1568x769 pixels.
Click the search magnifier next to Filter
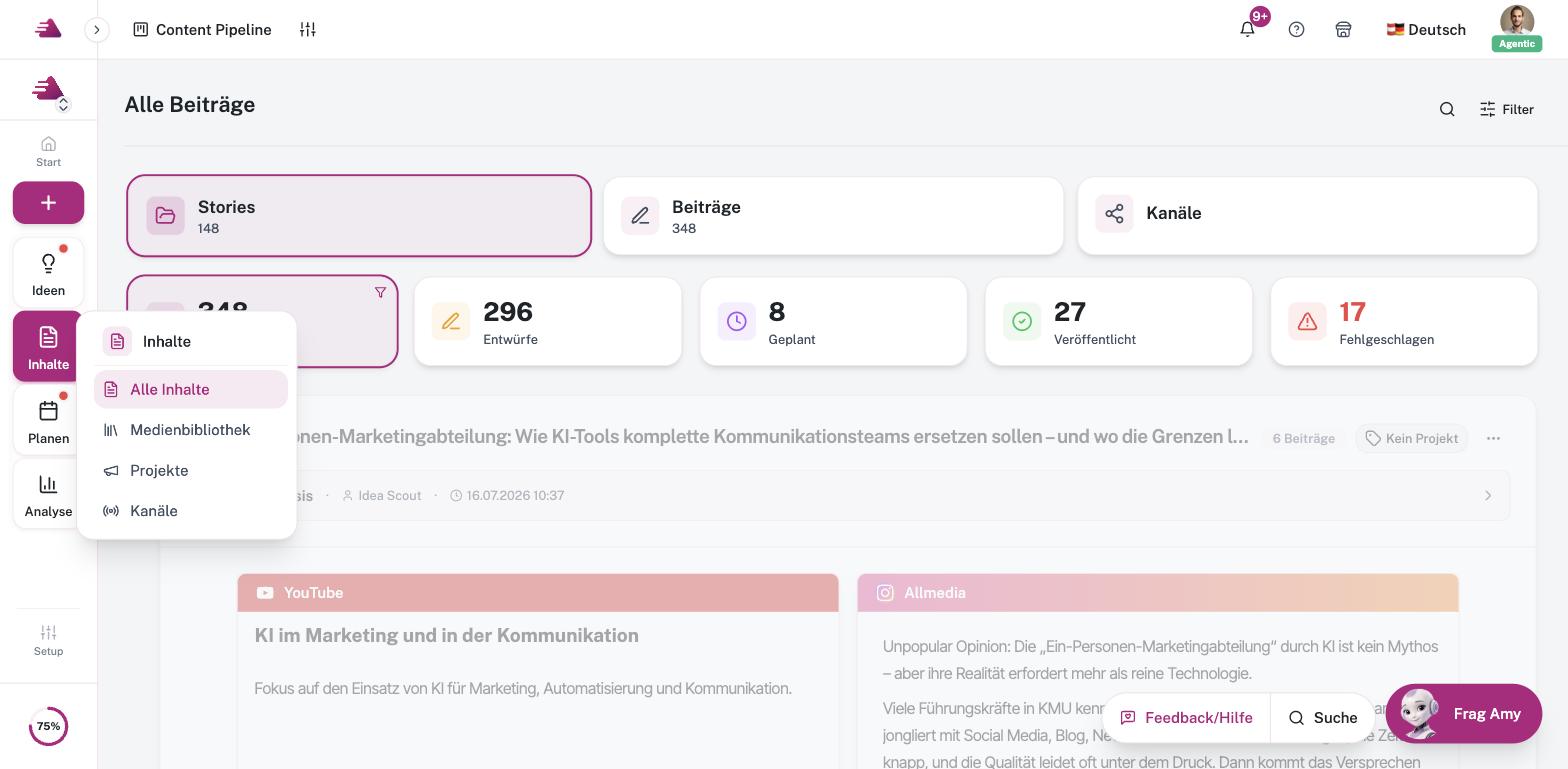(1446, 109)
